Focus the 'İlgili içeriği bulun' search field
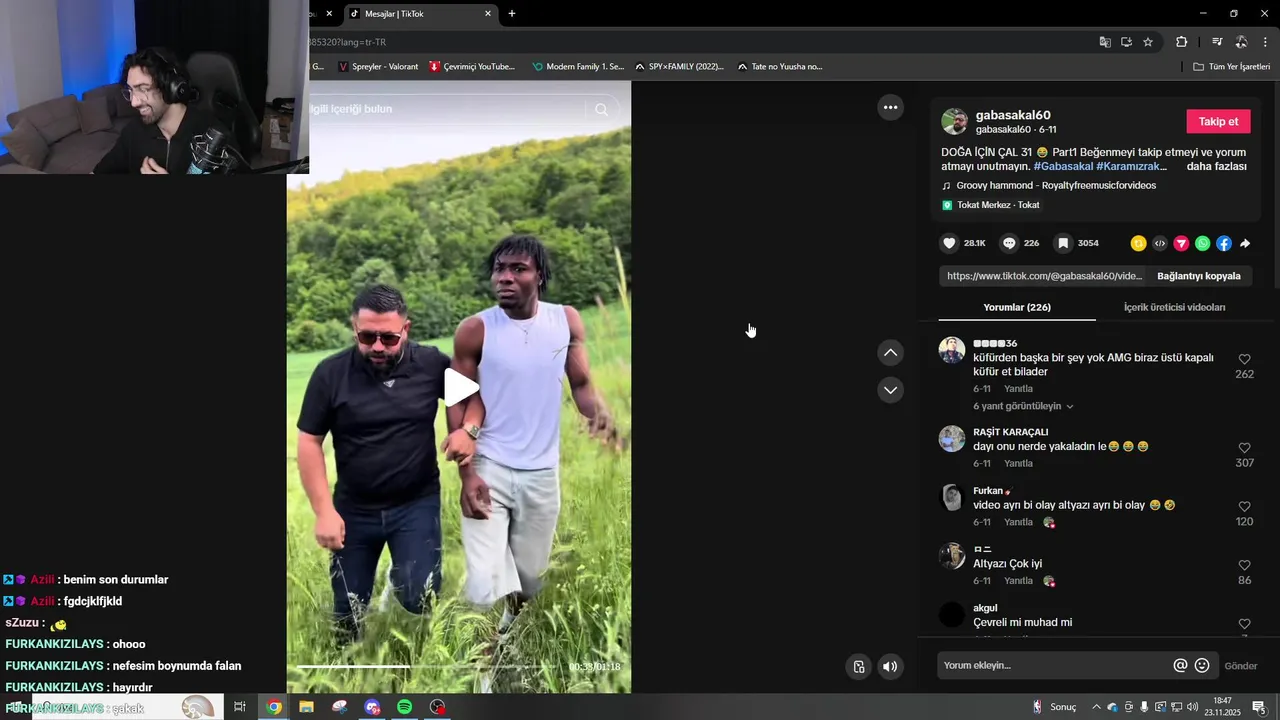This screenshot has height=720, width=1280. (x=445, y=109)
